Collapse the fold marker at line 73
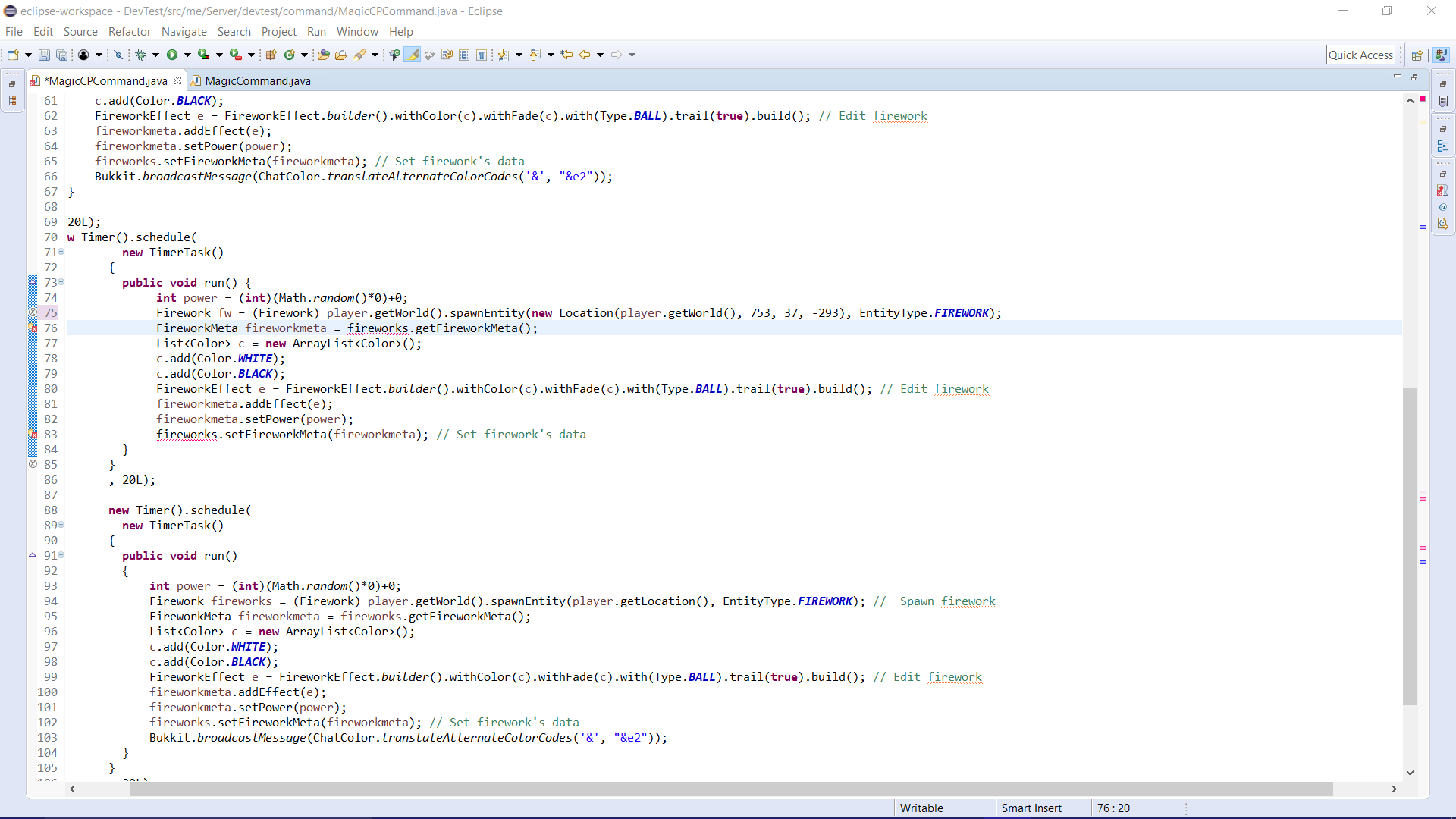 [61, 282]
